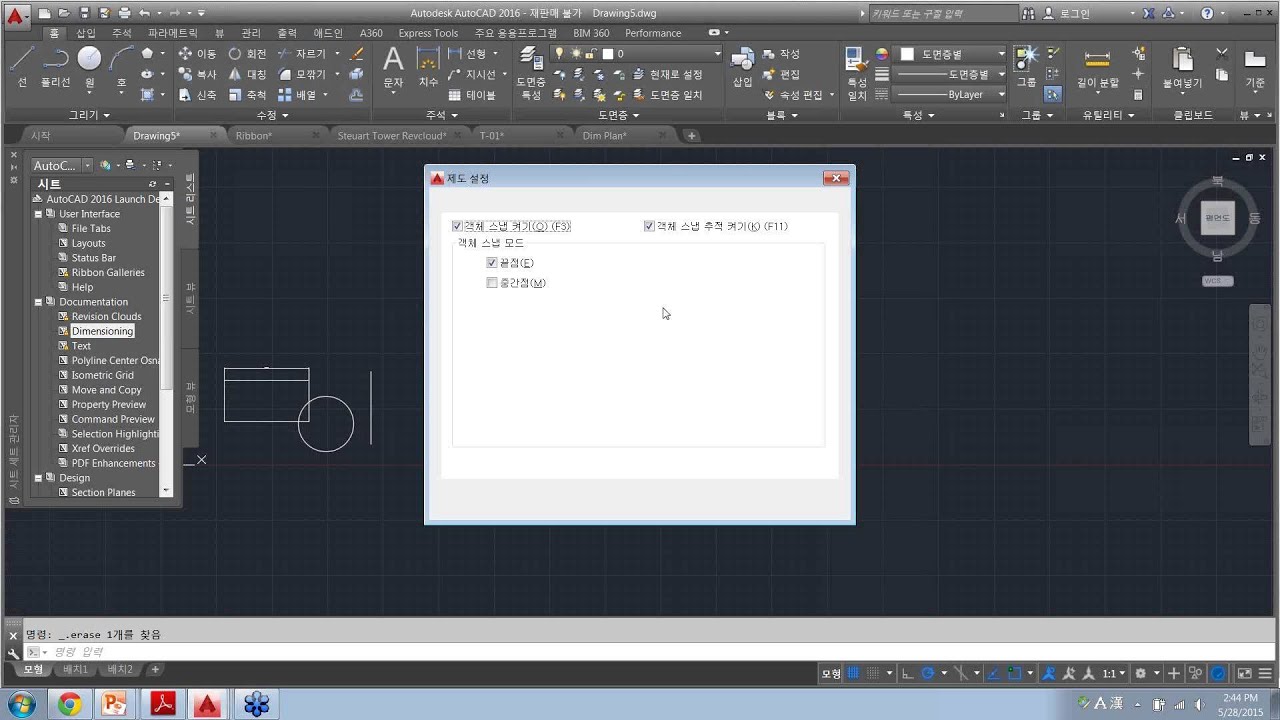Click the 로그인 (Sign In) button
The height and width of the screenshot is (720, 1280).
tap(1075, 14)
